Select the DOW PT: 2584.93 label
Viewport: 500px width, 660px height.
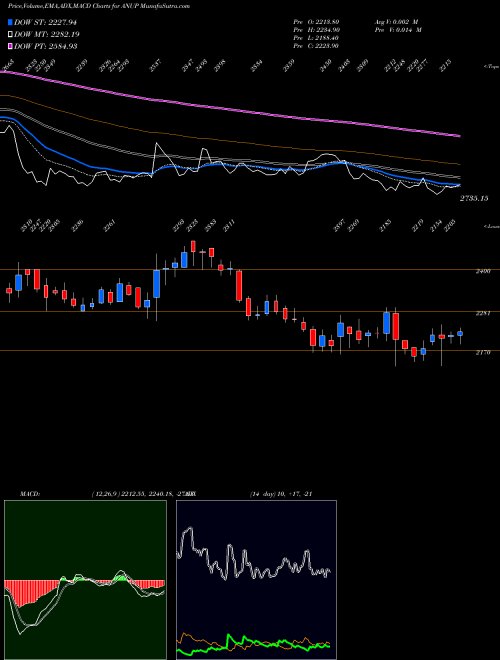point(45,46)
